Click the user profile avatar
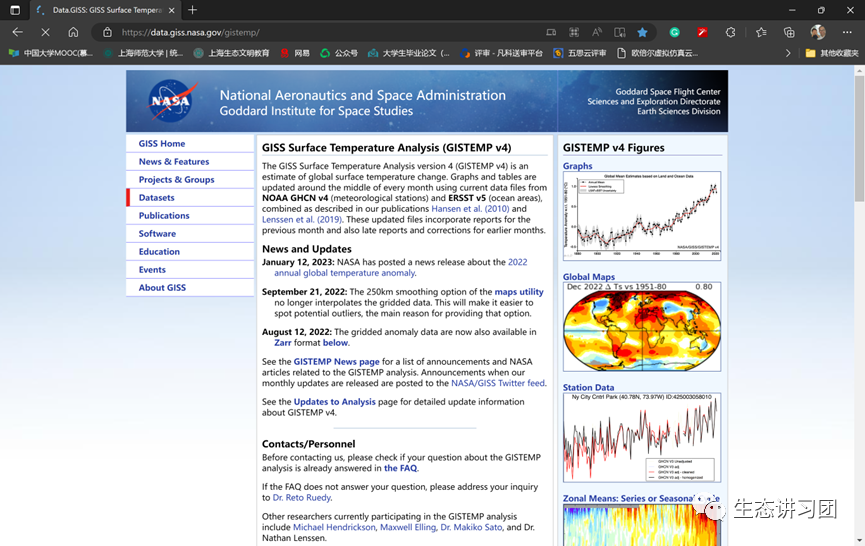 coord(818,32)
